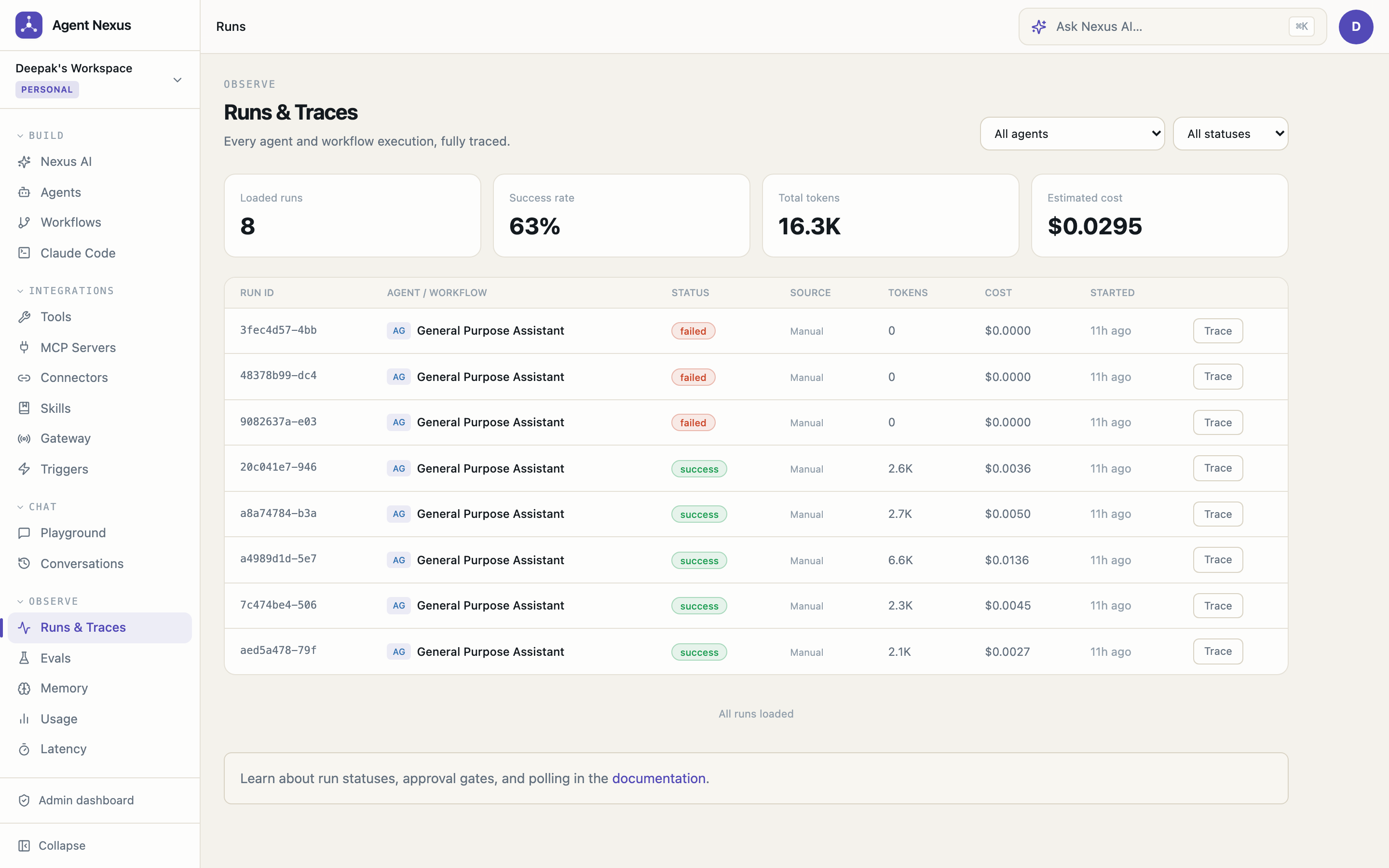Click the STATUS column header
This screenshot has height=868, width=1389.
click(690, 293)
